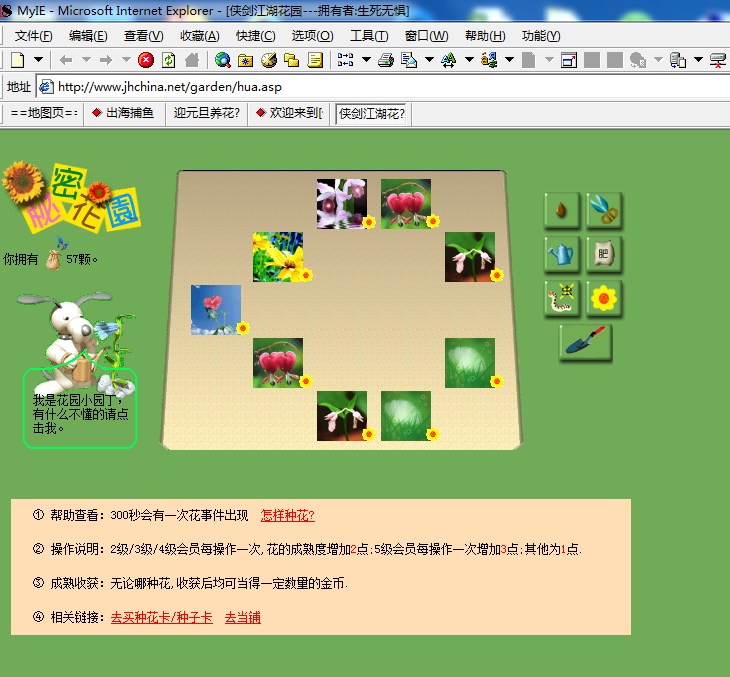This screenshot has width=730, height=677.
Task: Click the yellow flower harvest tool
Action: [604, 298]
